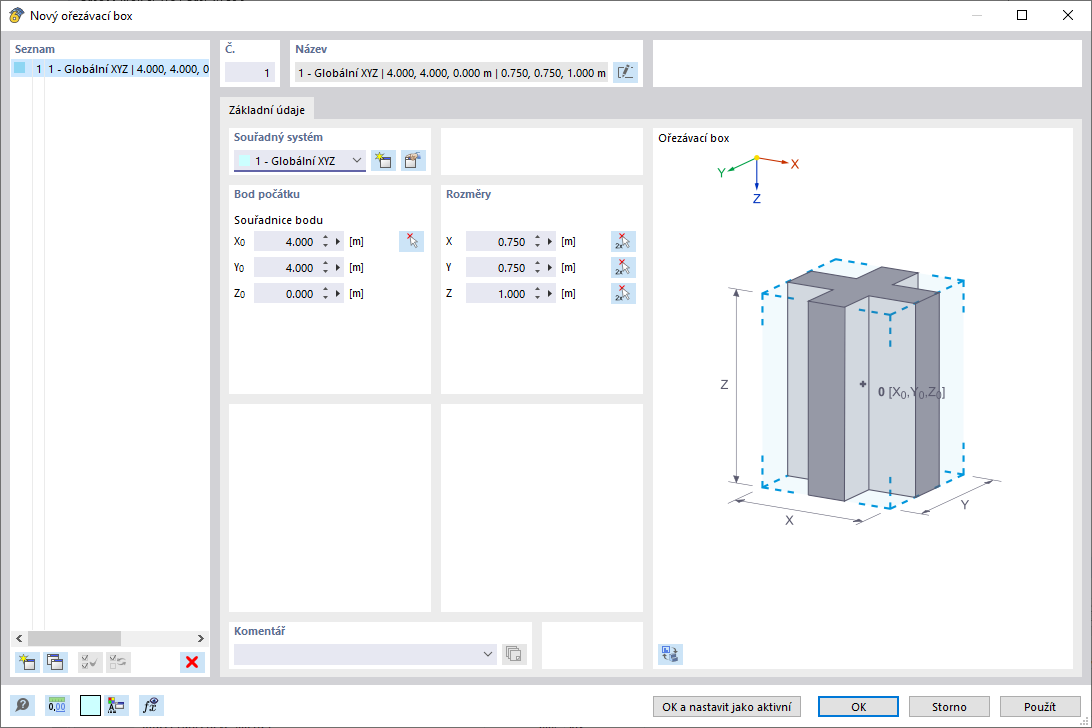Click the X dimension spinner arrows

pyautogui.click(x=537, y=242)
